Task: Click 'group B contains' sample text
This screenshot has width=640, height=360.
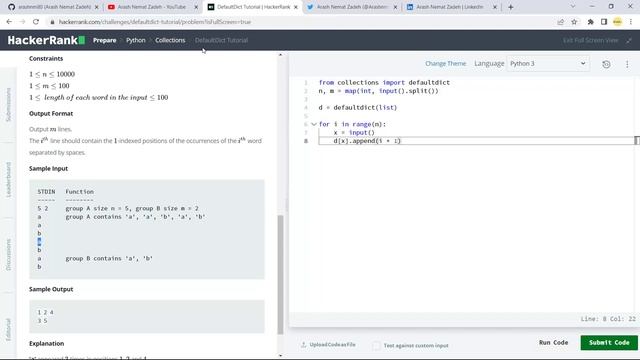Action: [109, 259]
